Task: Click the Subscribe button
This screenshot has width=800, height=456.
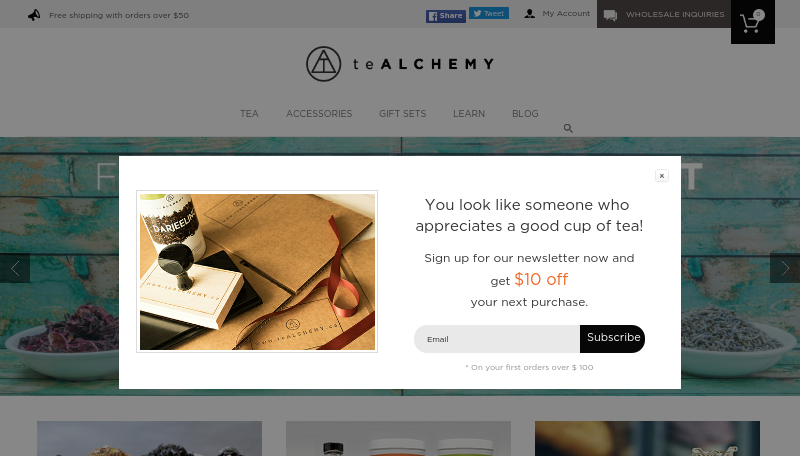Action: click(612, 339)
